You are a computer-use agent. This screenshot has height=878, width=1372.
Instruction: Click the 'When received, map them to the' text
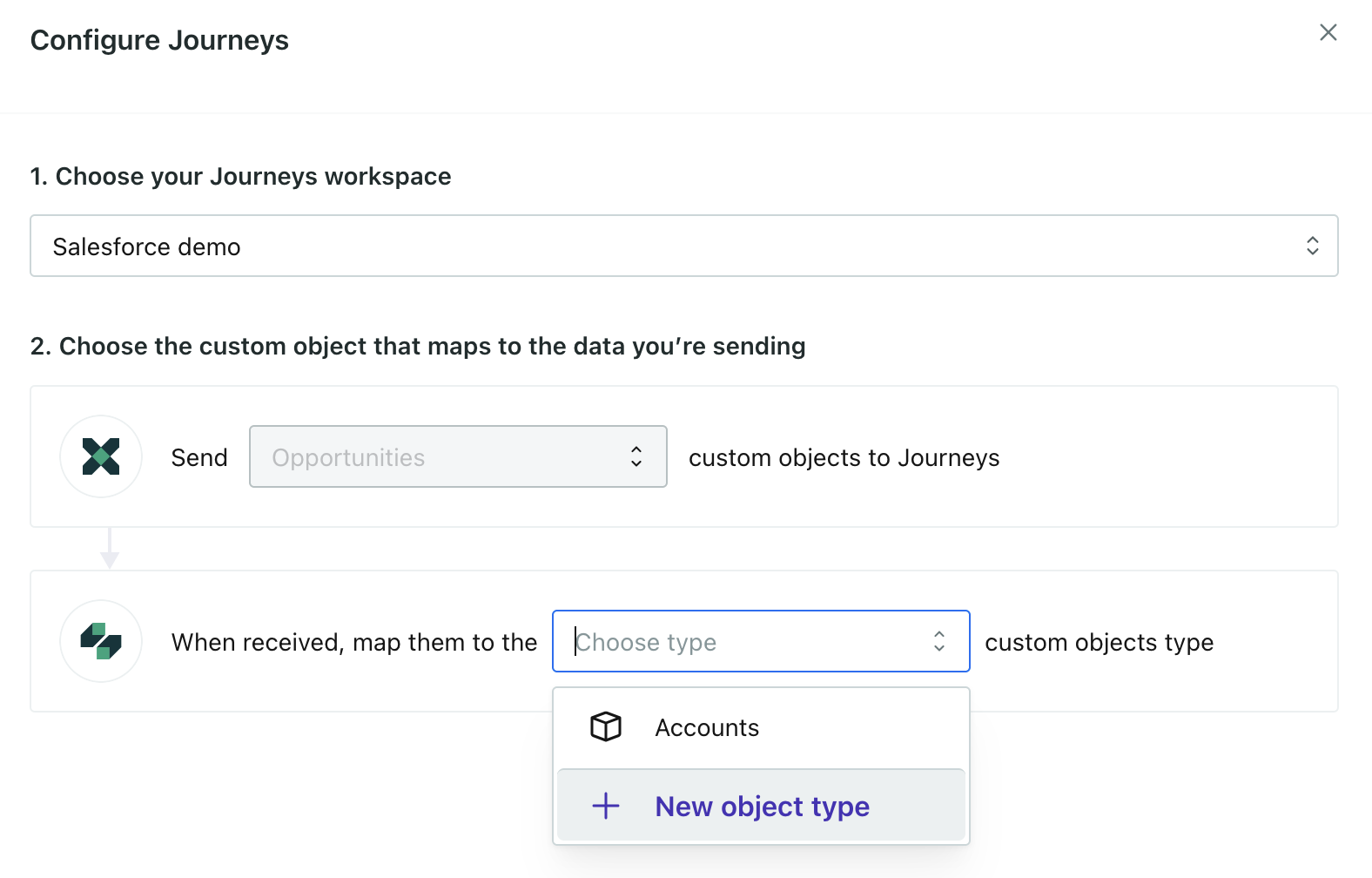coord(354,642)
